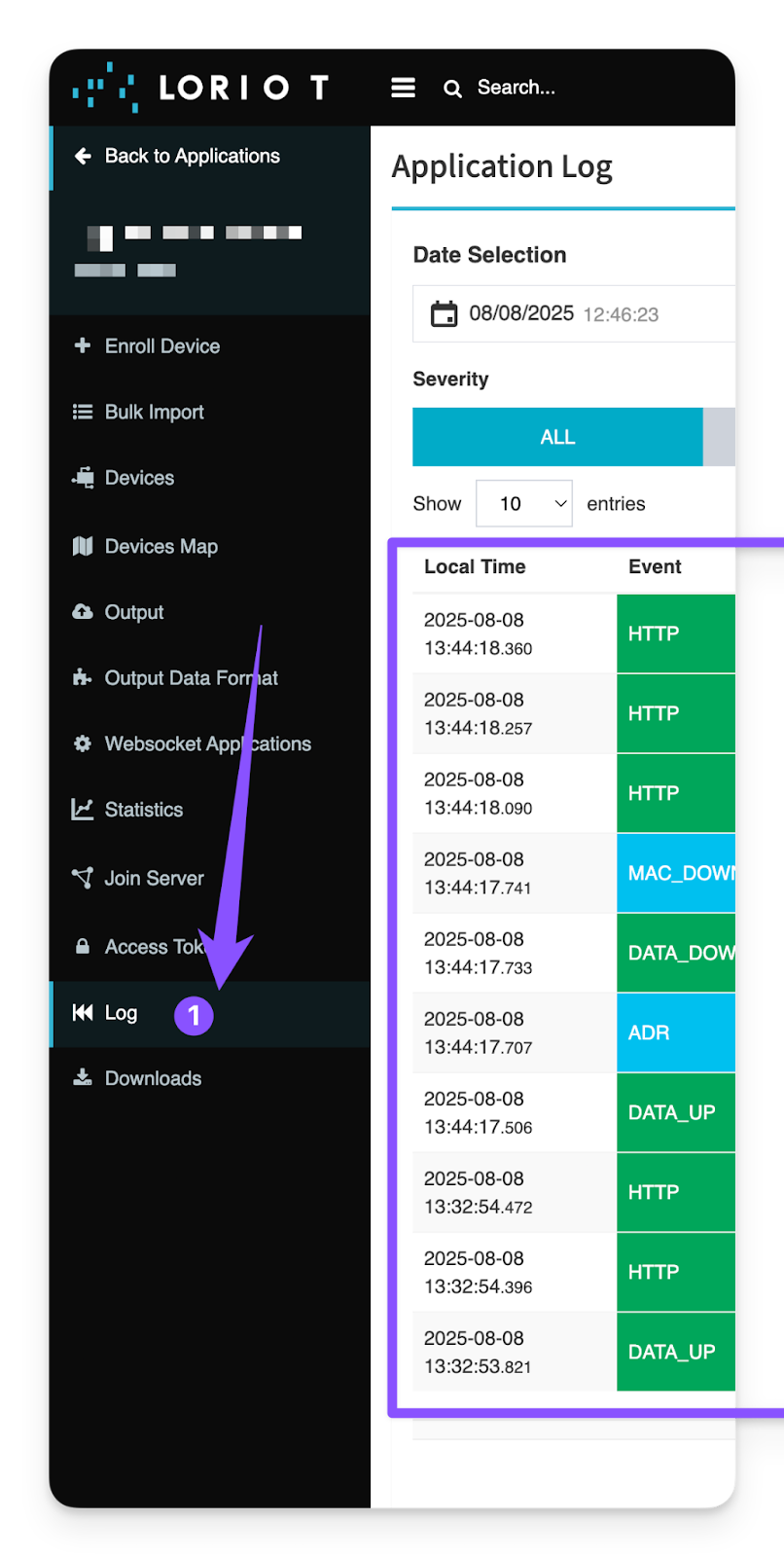Open the Log sidebar entry

point(121,1013)
